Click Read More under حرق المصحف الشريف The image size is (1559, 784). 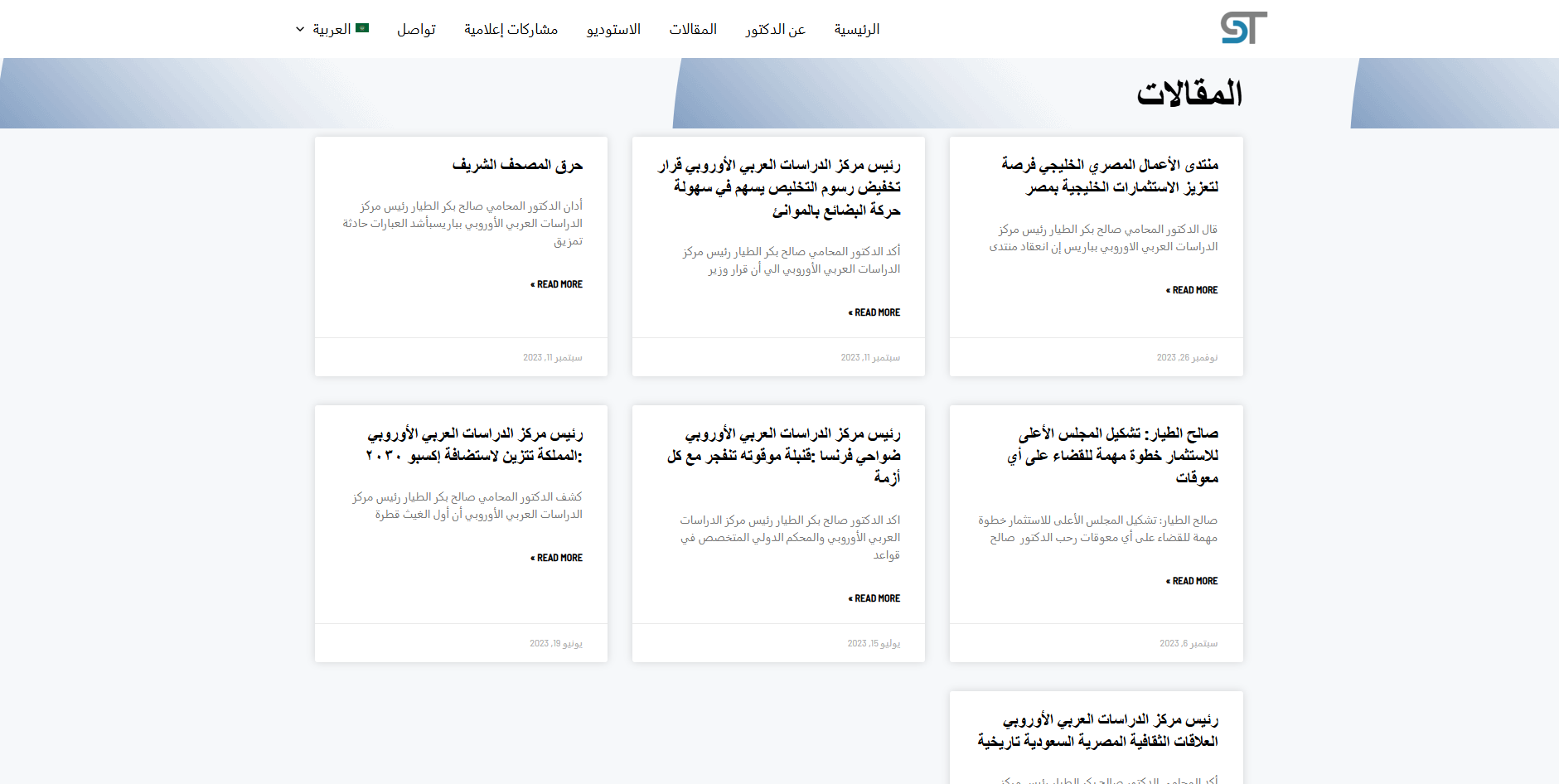coord(557,284)
